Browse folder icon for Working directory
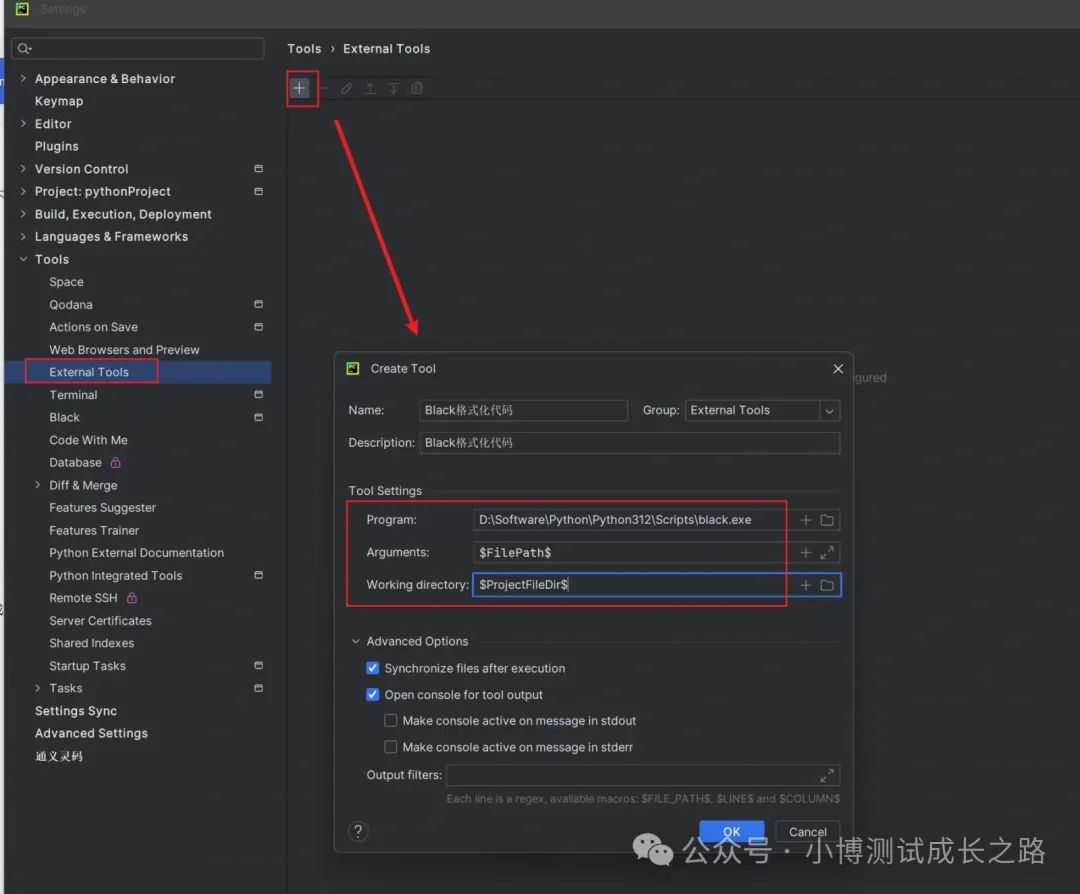 pos(827,585)
